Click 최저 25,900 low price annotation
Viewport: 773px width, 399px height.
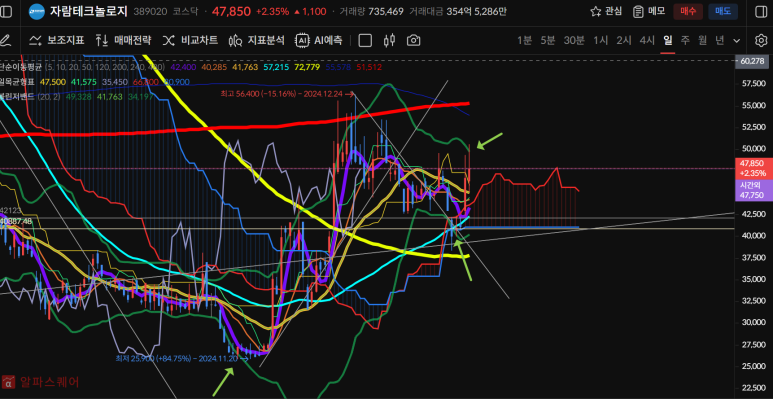click(x=181, y=359)
